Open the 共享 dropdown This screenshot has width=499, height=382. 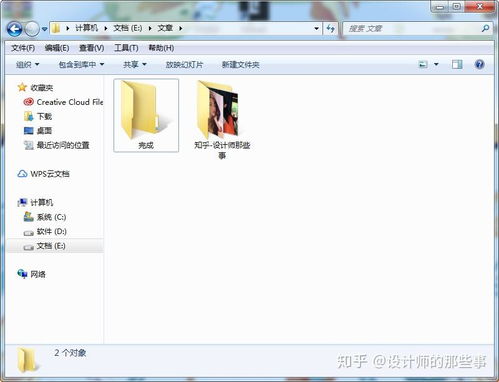[135, 64]
